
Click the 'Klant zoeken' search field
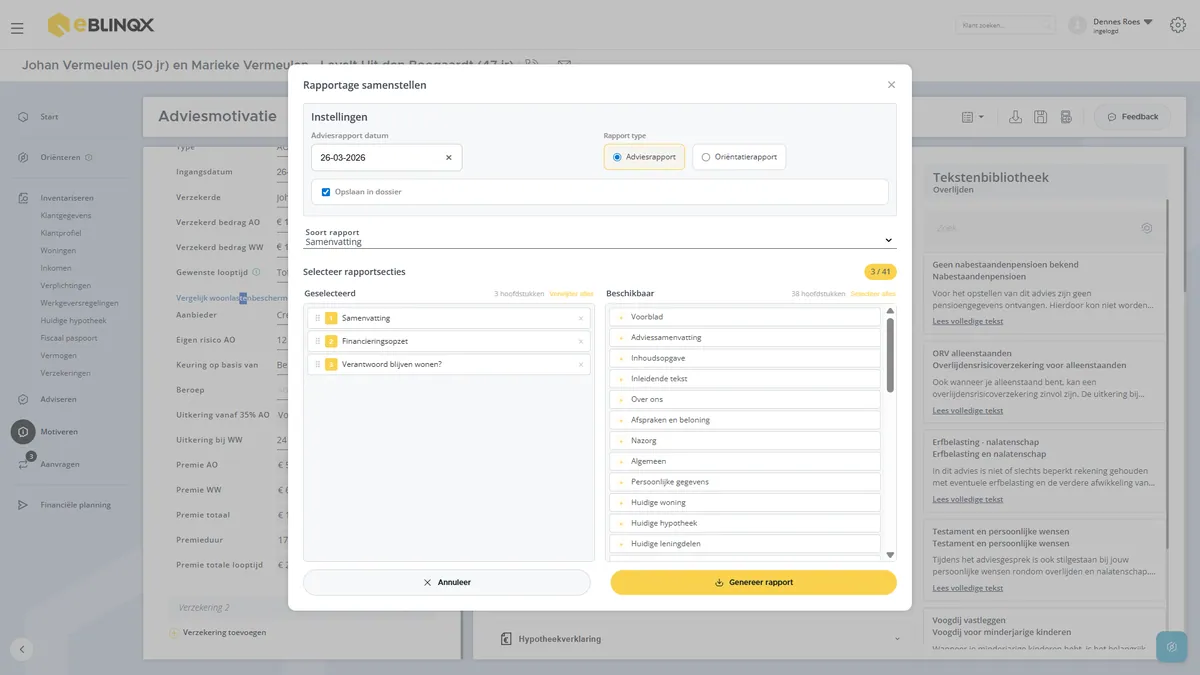[x=1005, y=25]
